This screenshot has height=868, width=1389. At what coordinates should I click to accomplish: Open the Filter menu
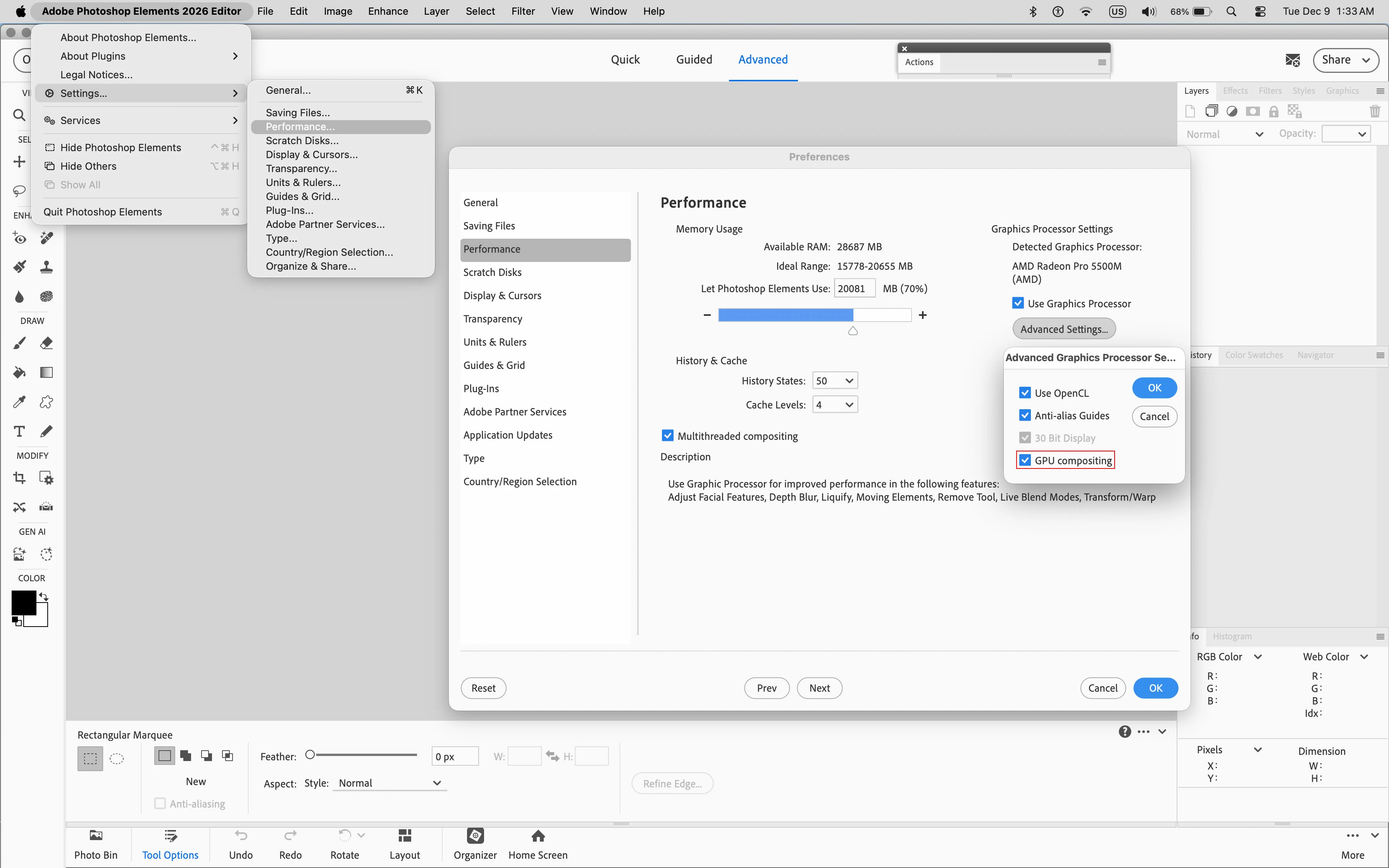point(523,12)
